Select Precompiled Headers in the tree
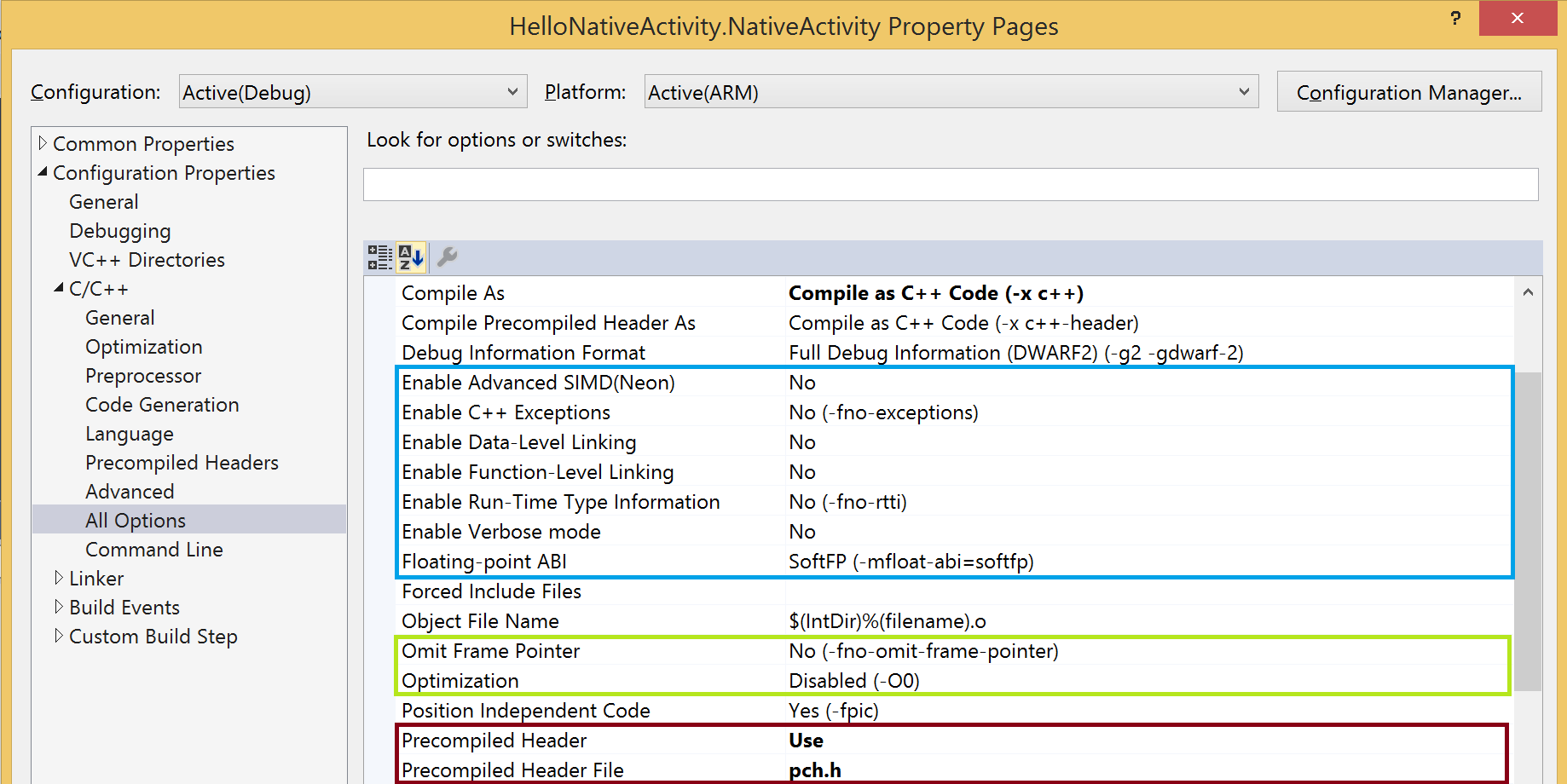The image size is (1567, 784). (x=182, y=463)
